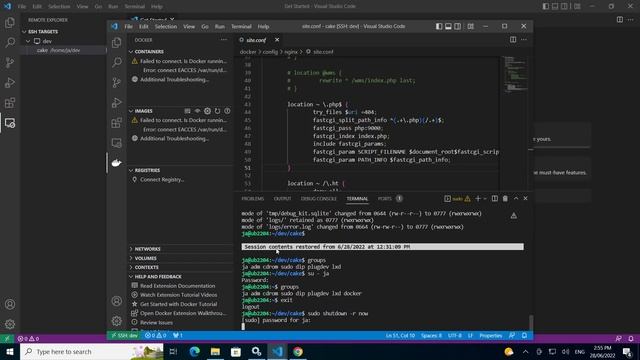
Task: Open Explorer view in the front VS Code window
Action: [x=117, y=42]
